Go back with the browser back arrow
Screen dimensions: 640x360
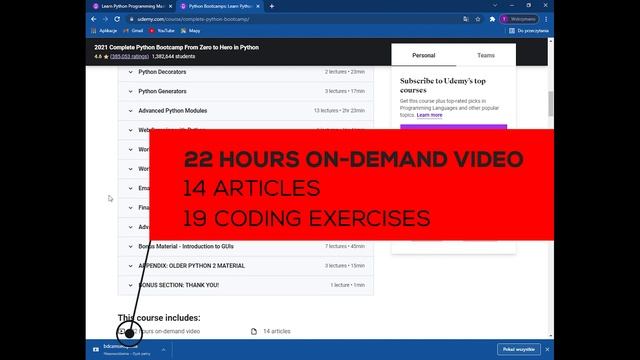pyautogui.click(x=93, y=19)
